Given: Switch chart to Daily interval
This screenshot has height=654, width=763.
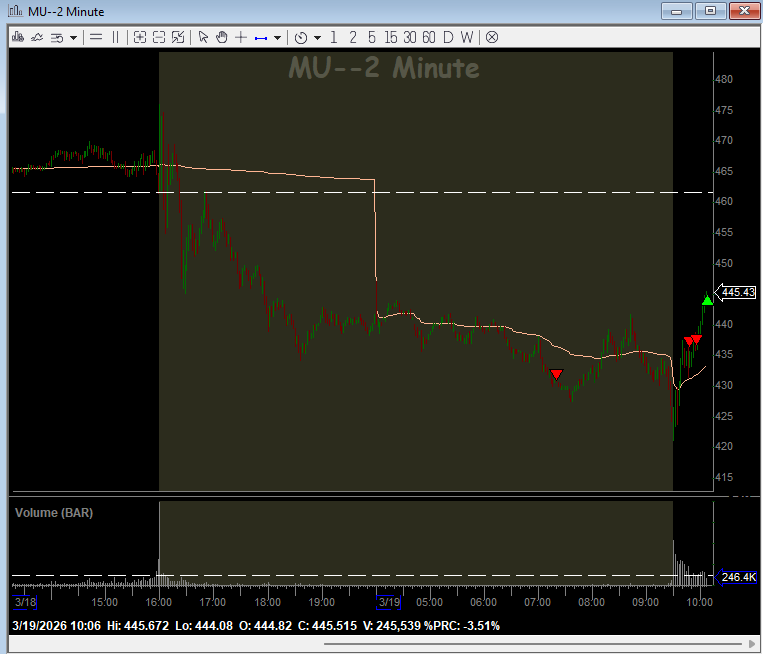Looking at the screenshot, I should 448,37.
